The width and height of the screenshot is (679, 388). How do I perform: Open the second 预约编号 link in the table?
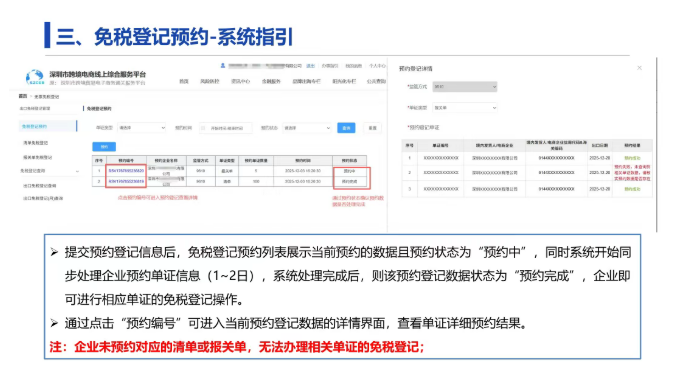click(126, 181)
